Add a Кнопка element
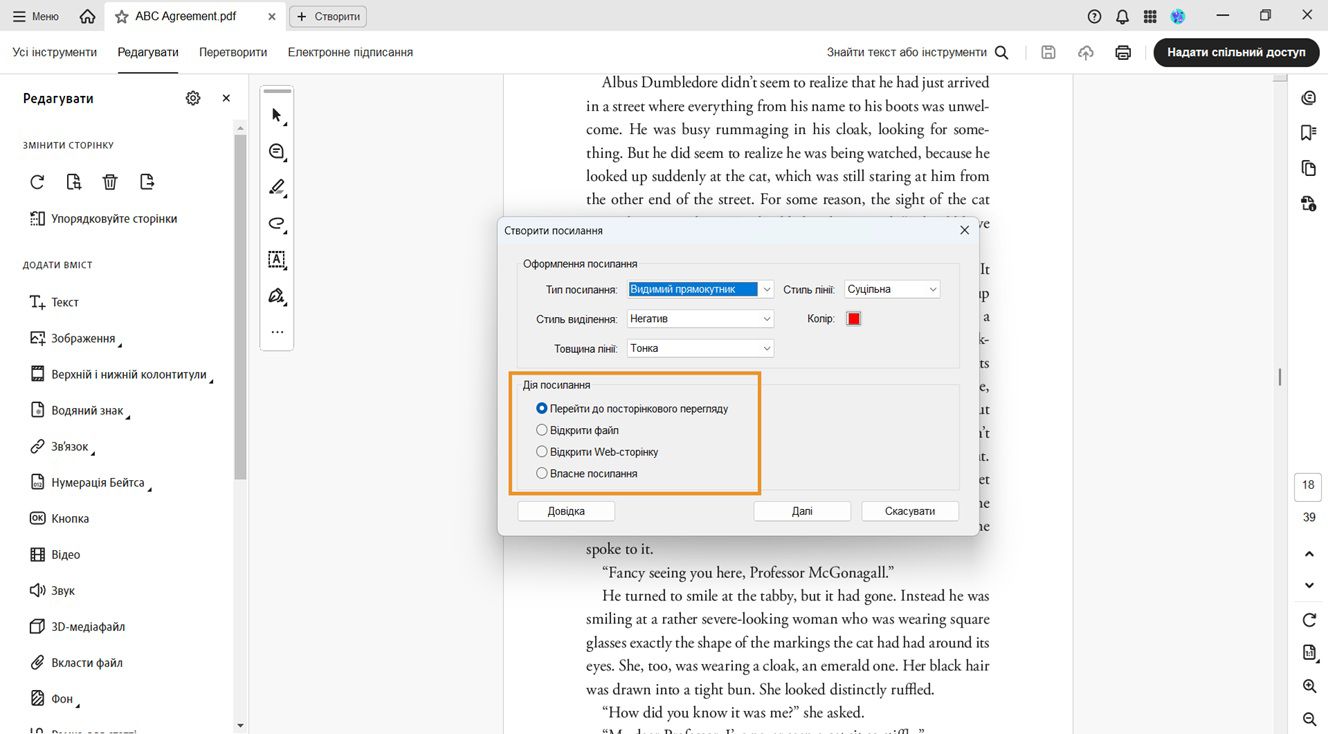Screen dimensions: 1328x734 pyautogui.click(x=59, y=518)
